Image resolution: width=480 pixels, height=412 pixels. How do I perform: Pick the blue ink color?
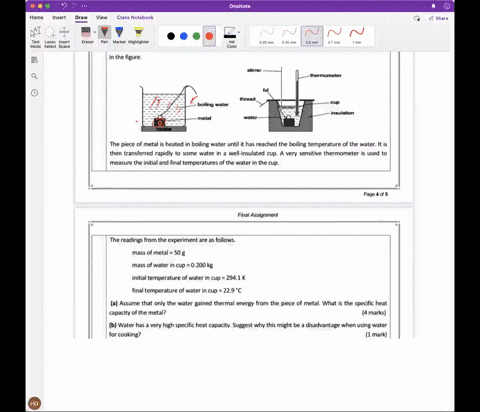point(184,36)
